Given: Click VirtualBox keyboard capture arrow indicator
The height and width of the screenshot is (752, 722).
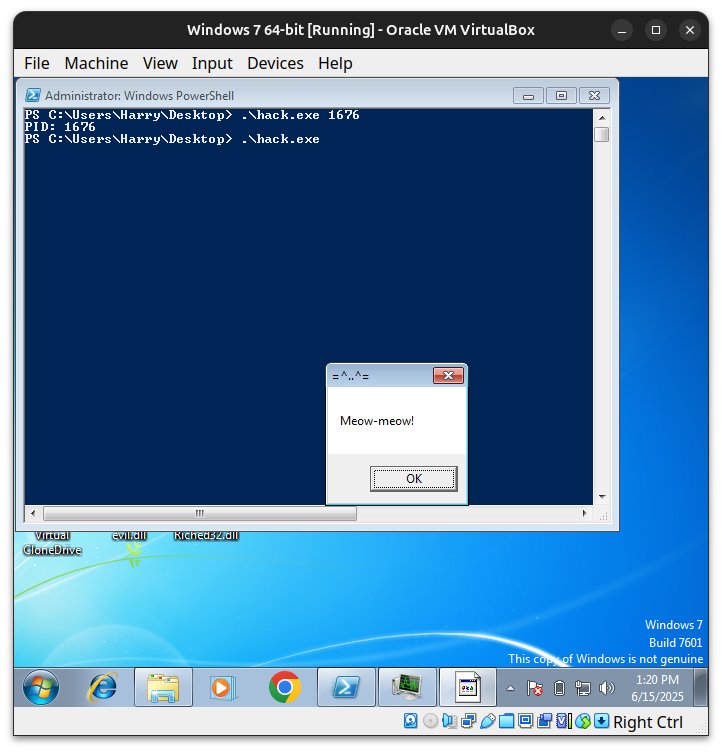Looking at the screenshot, I should pyautogui.click(x=602, y=721).
